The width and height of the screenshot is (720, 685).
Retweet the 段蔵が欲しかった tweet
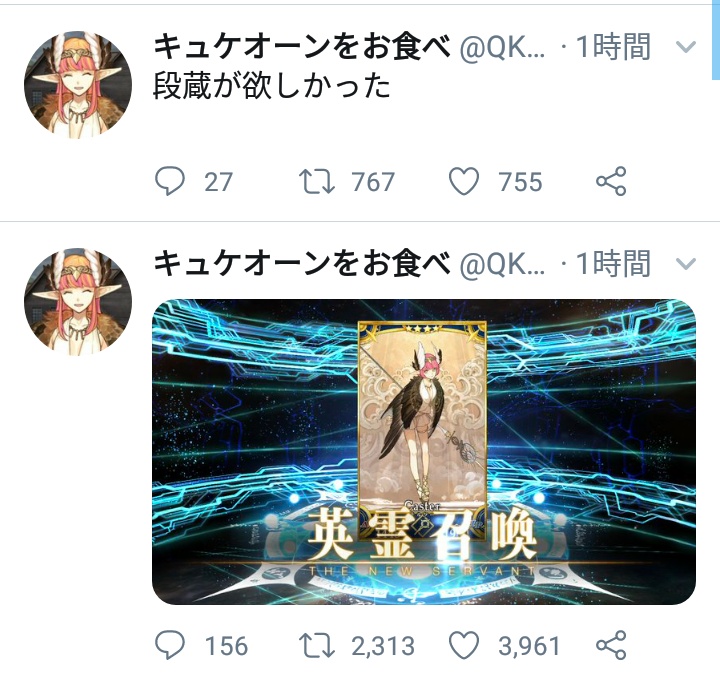[x=316, y=181]
